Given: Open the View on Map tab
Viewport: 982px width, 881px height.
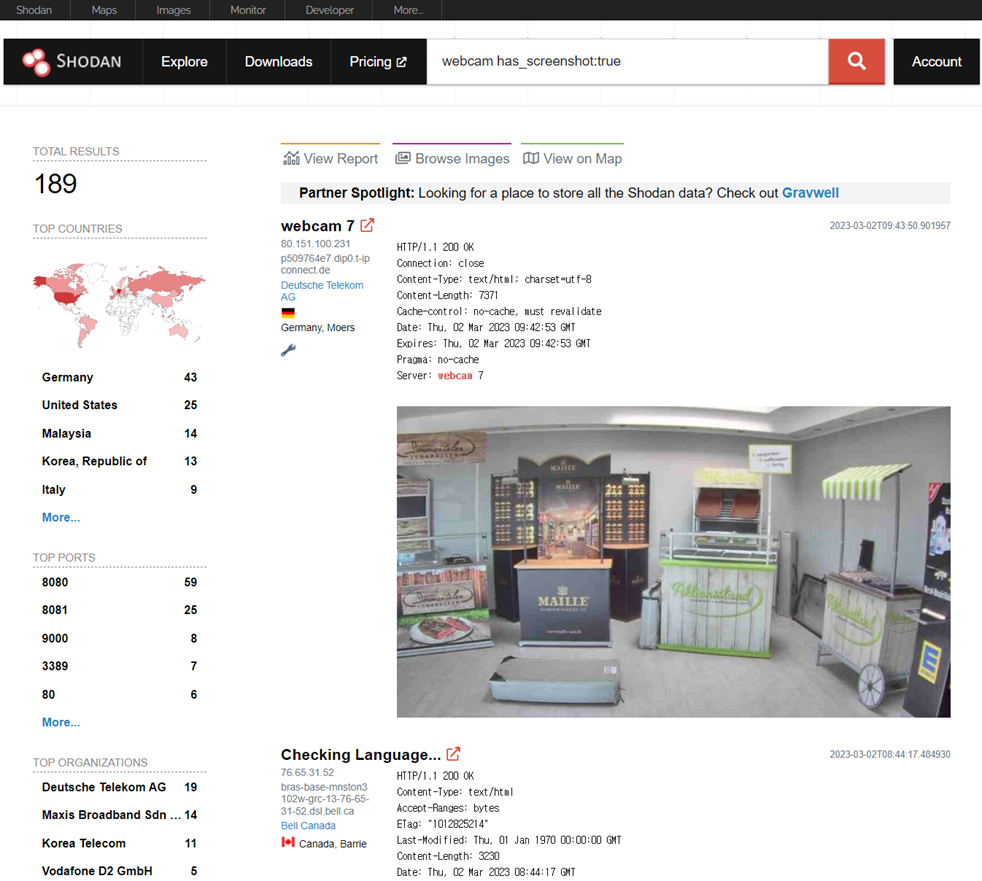Looking at the screenshot, I should (x=572, y=157).
